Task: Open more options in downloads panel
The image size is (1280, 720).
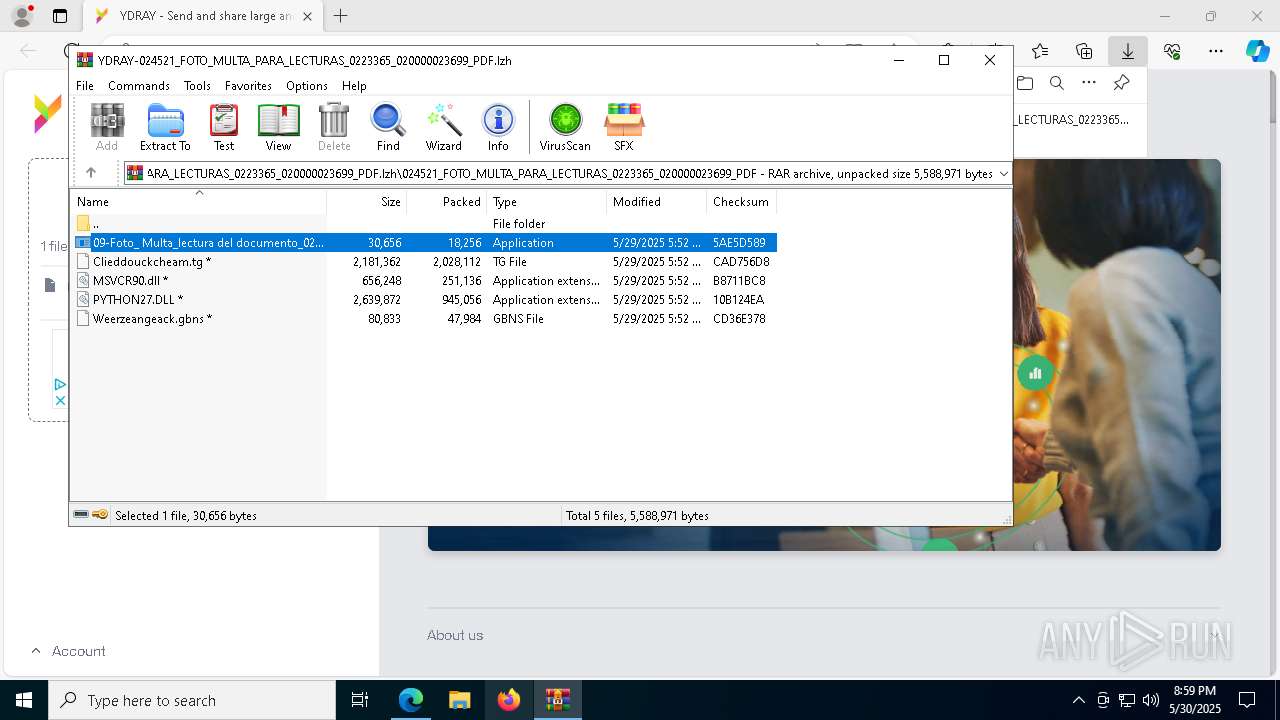Action: pos(1089,83)
